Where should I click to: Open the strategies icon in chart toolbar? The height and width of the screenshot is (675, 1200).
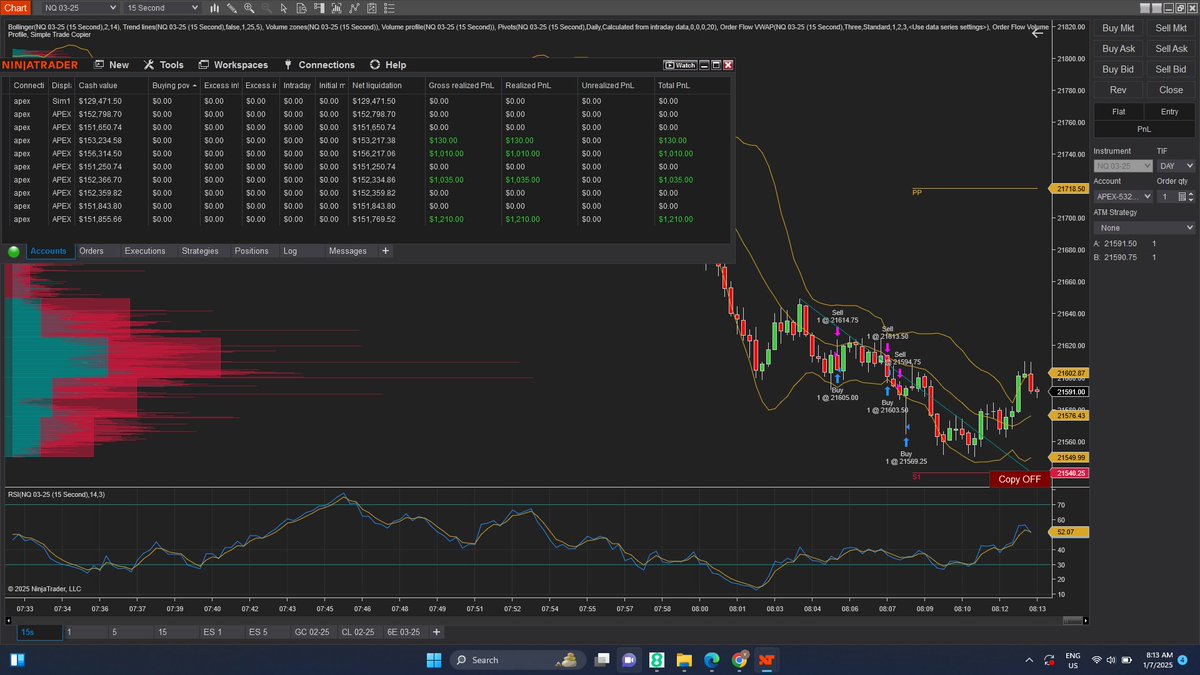pos(372,8)
